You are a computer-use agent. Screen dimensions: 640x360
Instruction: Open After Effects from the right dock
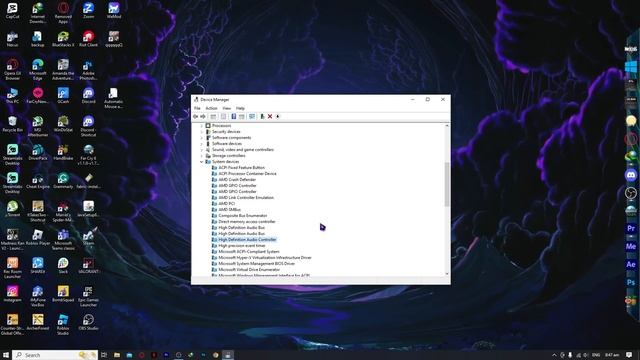(x=631, y=264)
